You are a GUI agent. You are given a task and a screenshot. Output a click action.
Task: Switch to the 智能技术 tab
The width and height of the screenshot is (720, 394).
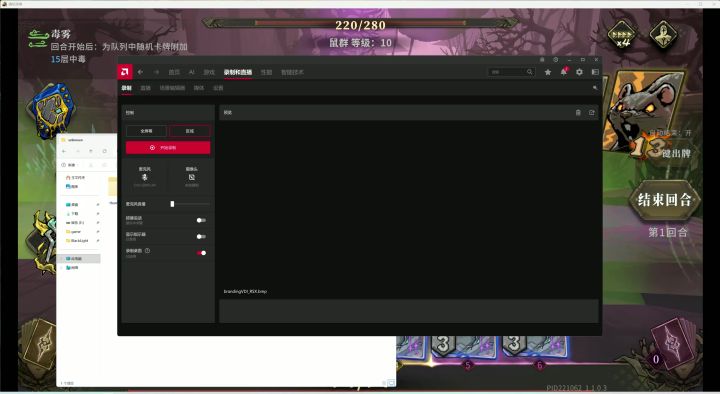[292, 72]
